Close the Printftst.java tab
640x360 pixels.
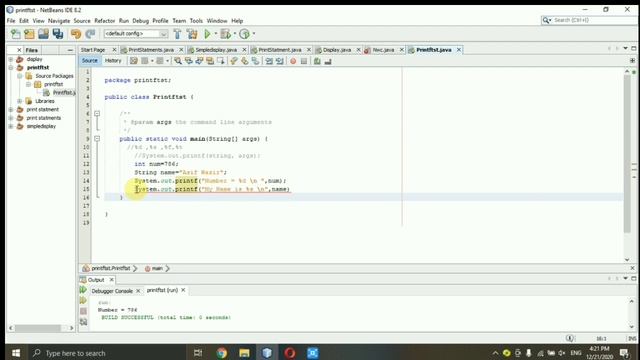point(459,50)
